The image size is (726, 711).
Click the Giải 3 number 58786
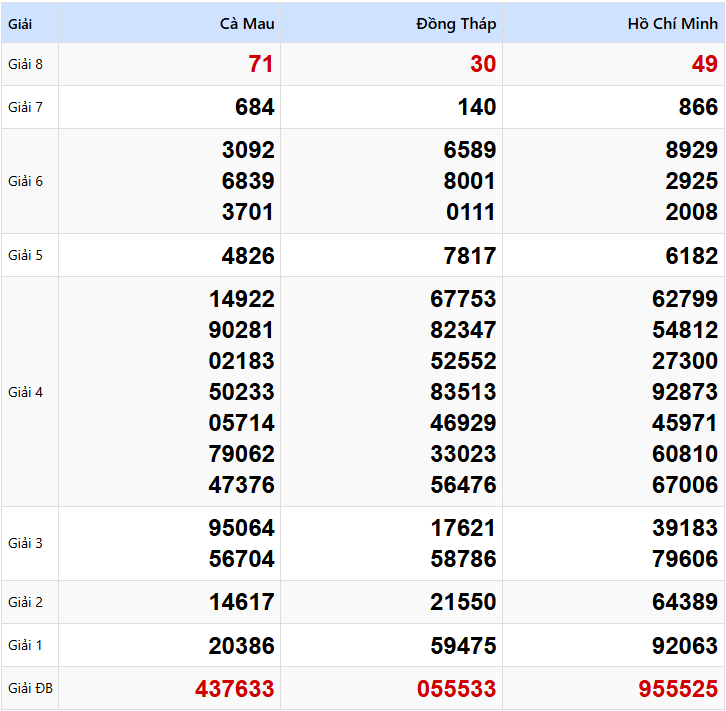coord(463,559)
